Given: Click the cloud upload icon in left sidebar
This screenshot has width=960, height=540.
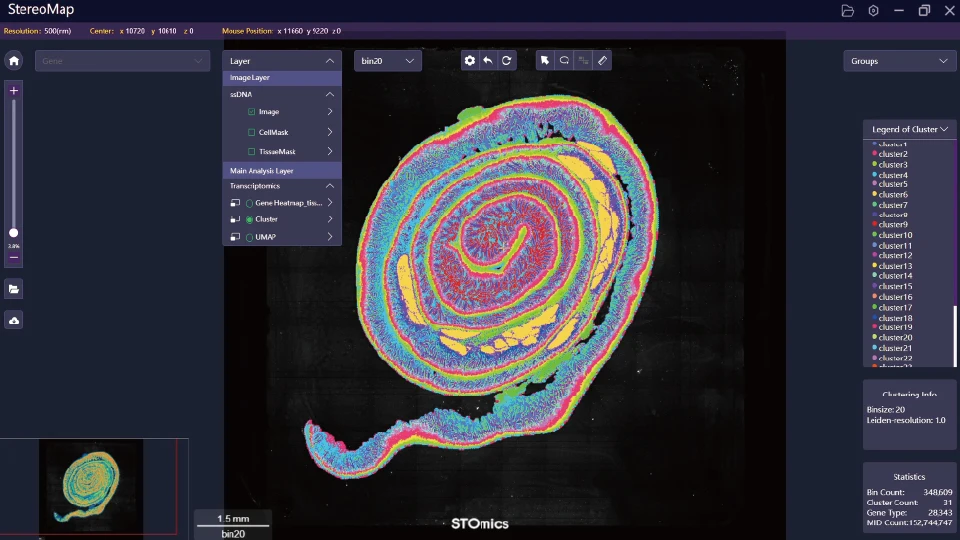Looking at the screenshot, I should [x=14, y=320].
